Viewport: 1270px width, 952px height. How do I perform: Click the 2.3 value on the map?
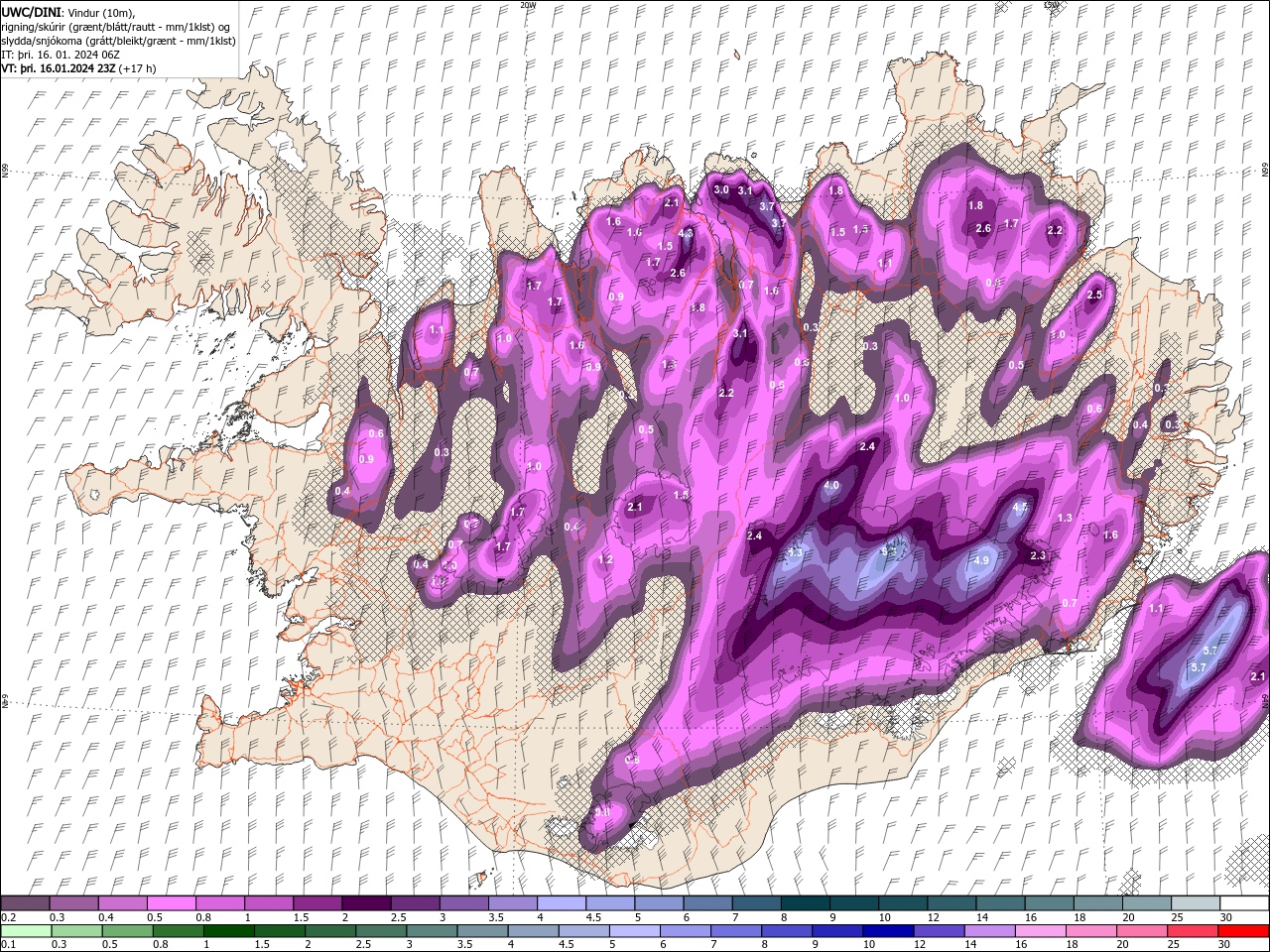(1039, 555)
